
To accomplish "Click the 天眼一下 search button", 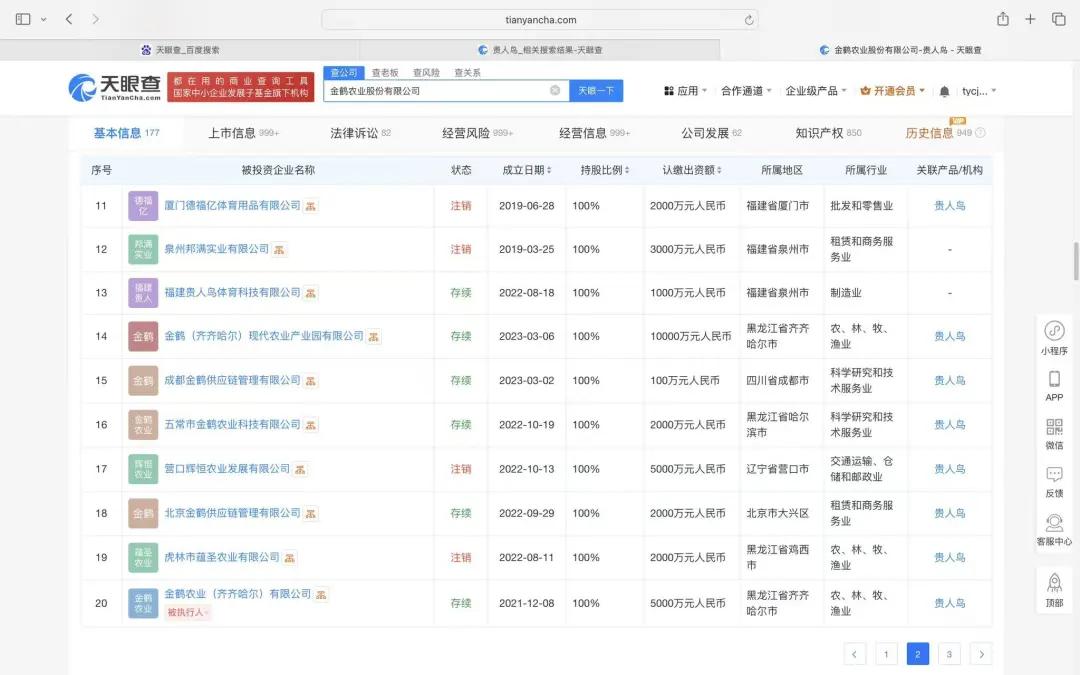I will tap(596, 91).
